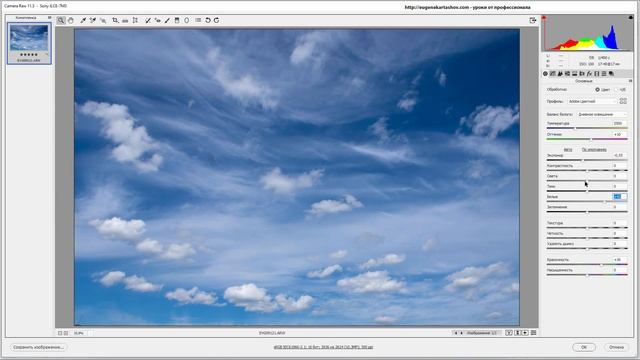640x360 pixels.
Task: Adjust the Blacks slider
Action: pyautogui.click(x=587, y=212)
